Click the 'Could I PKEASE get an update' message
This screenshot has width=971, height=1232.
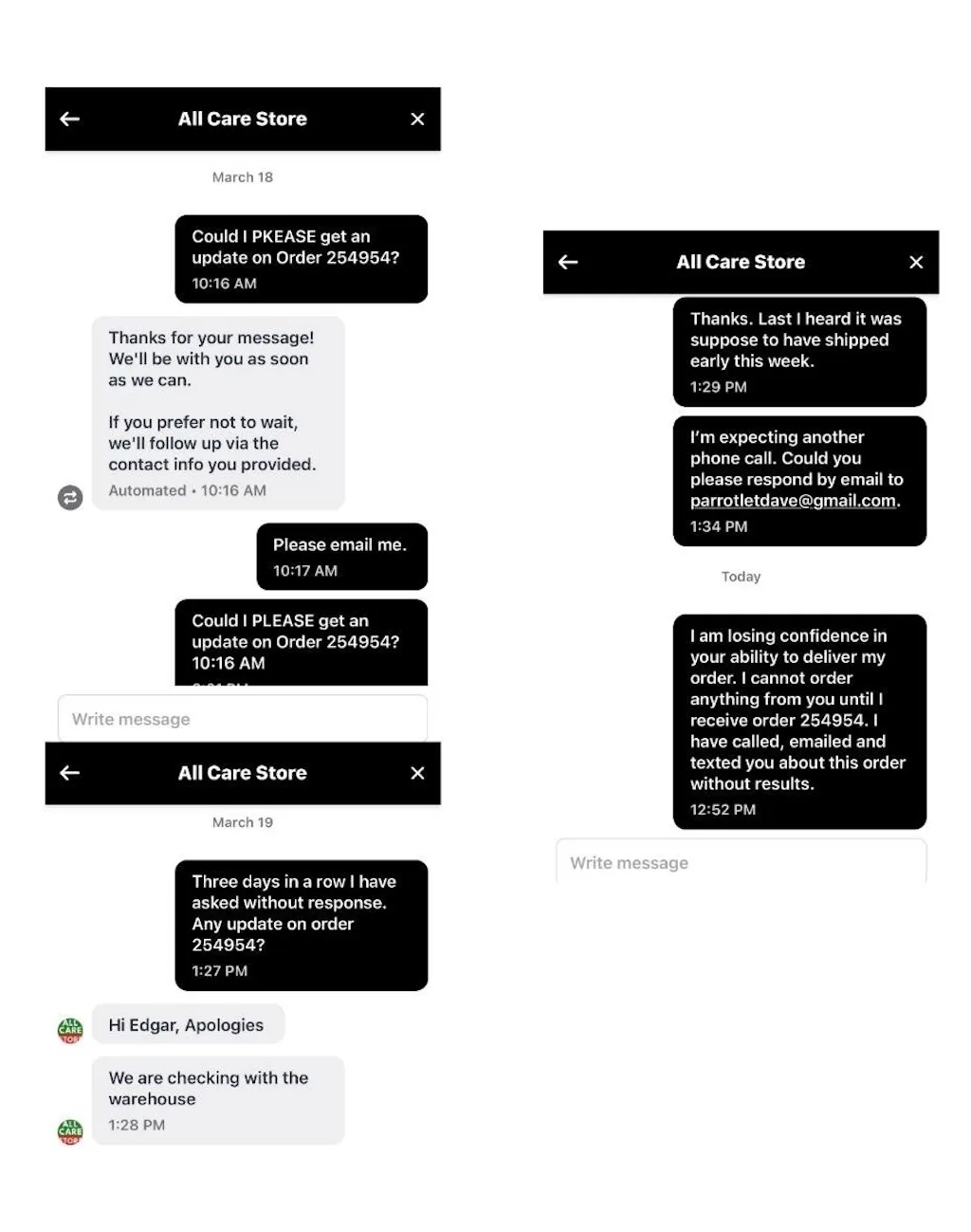coord(301,258)
